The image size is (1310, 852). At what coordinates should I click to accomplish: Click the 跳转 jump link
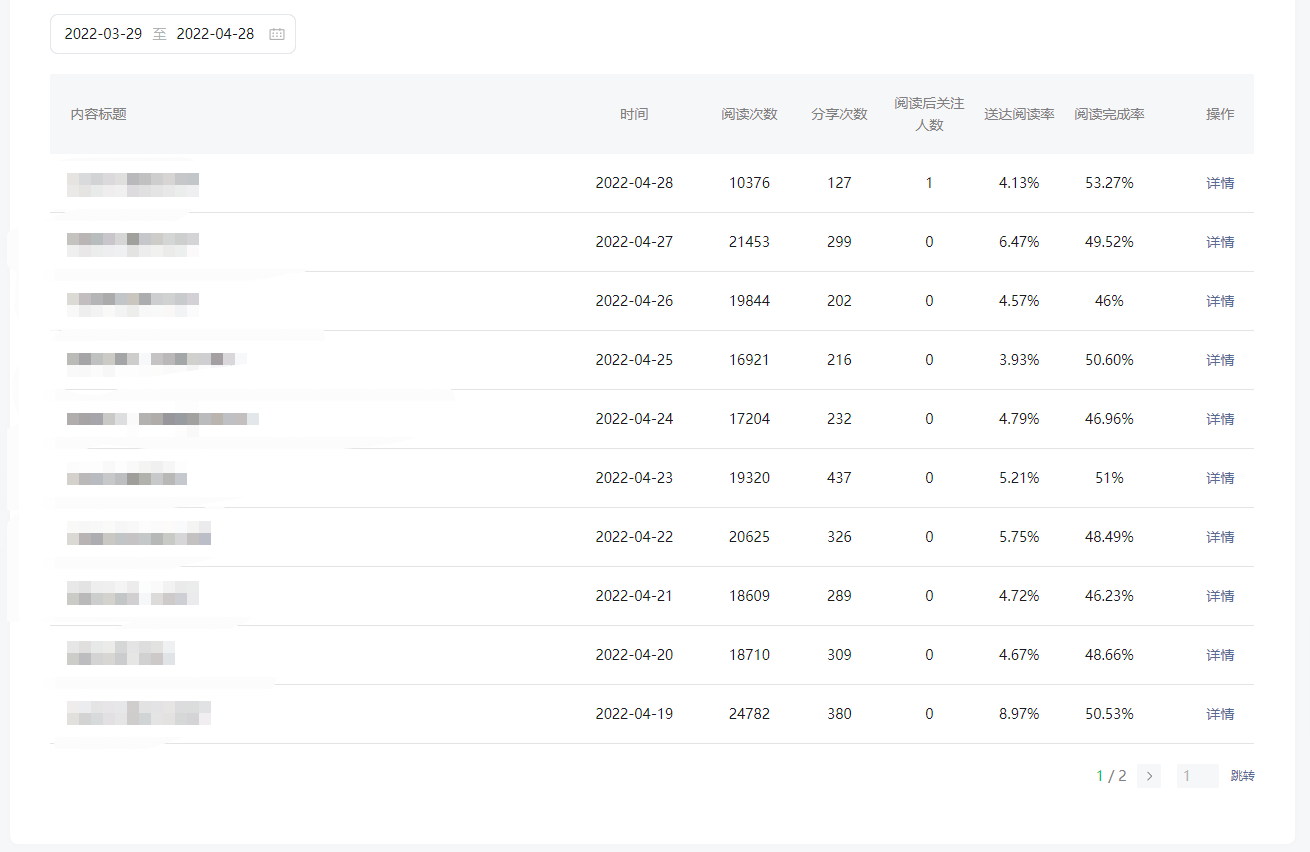[1242, 776]
